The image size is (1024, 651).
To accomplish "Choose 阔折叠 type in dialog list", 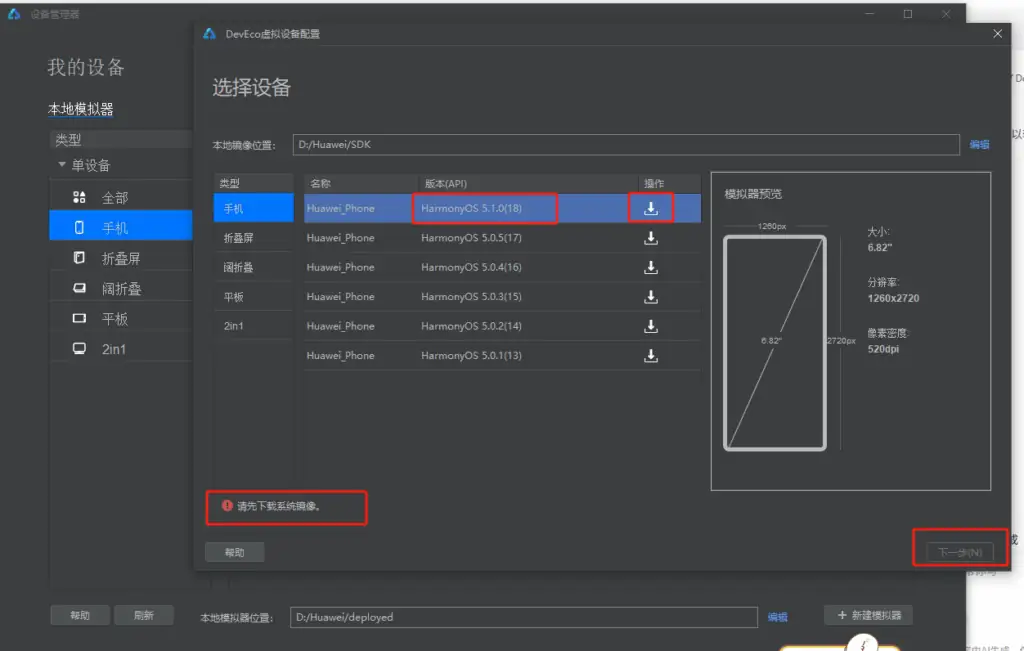I will [238, 267].
